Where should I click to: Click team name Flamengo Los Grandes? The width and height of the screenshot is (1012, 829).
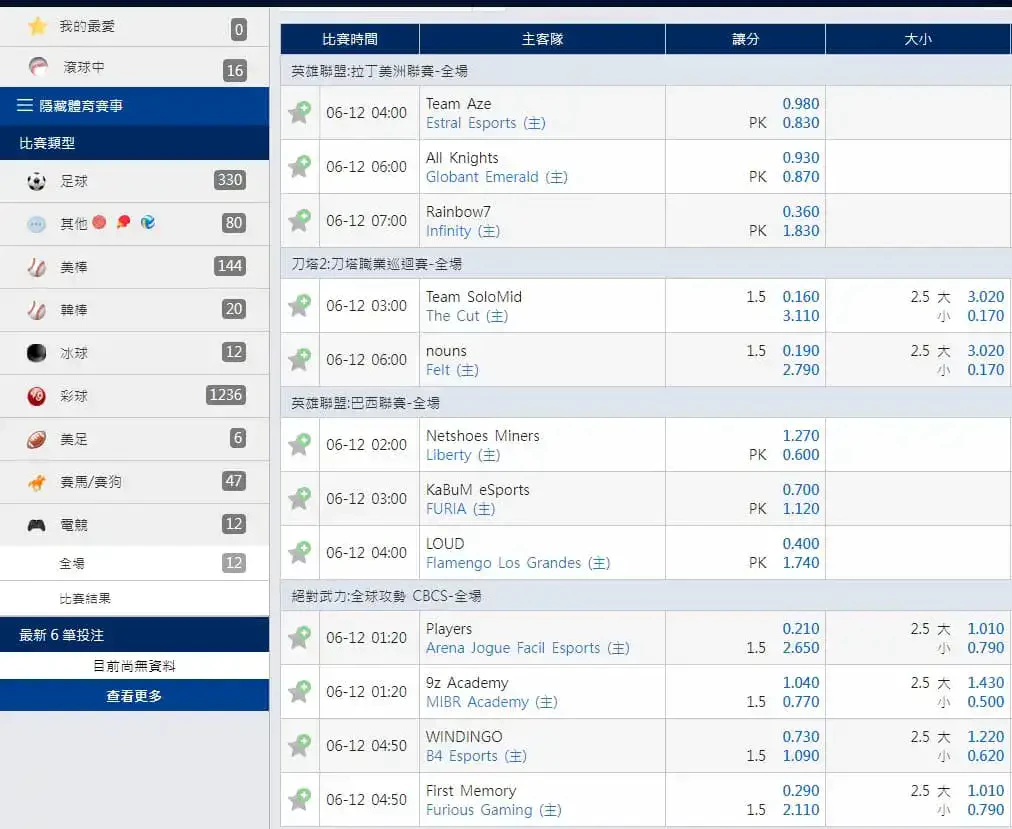(x=503, y=563)
